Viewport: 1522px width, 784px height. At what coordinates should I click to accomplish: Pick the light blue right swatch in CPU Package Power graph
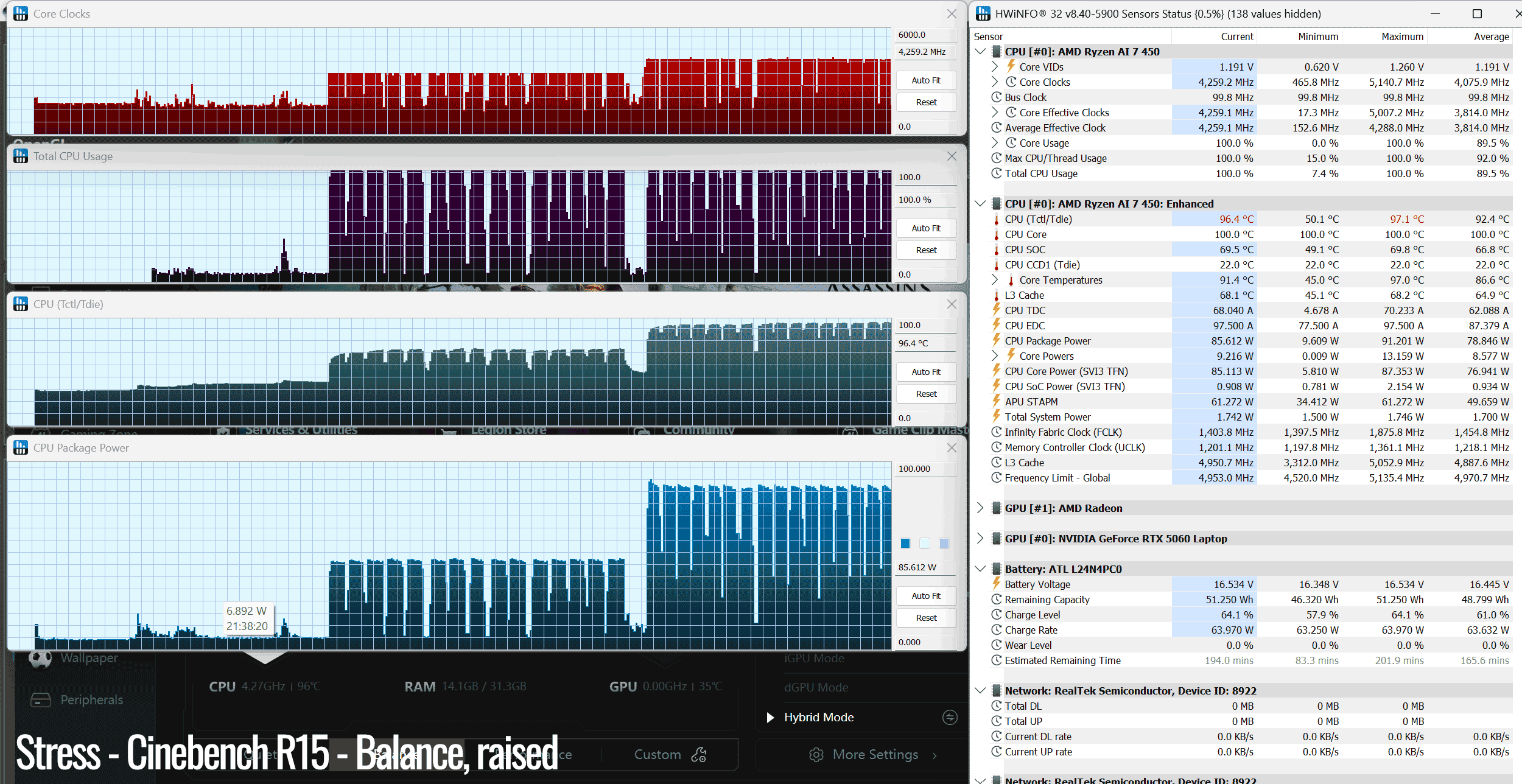[x=944, y=543]
